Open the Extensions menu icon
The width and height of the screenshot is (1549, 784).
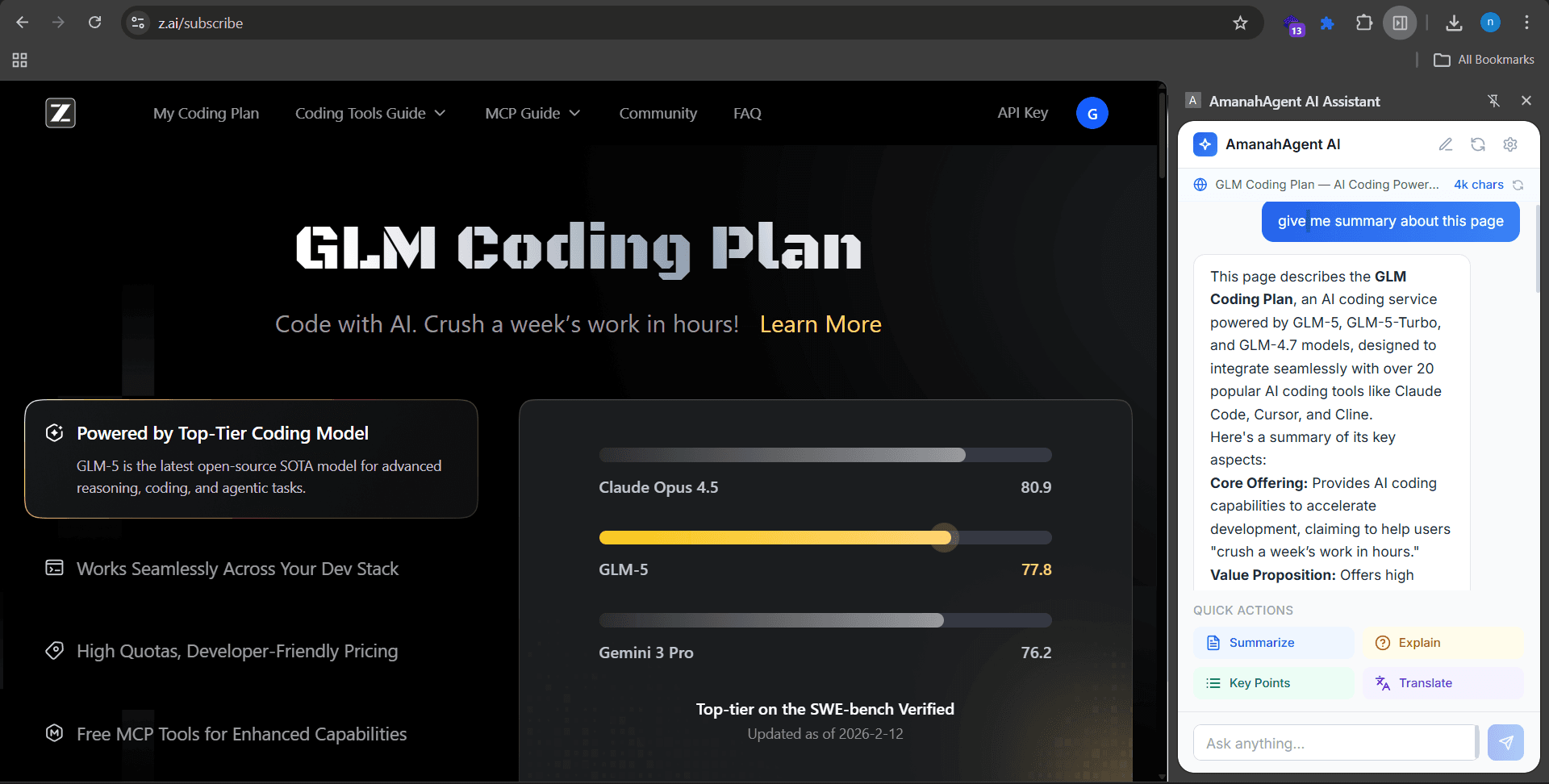point(1364,23)
